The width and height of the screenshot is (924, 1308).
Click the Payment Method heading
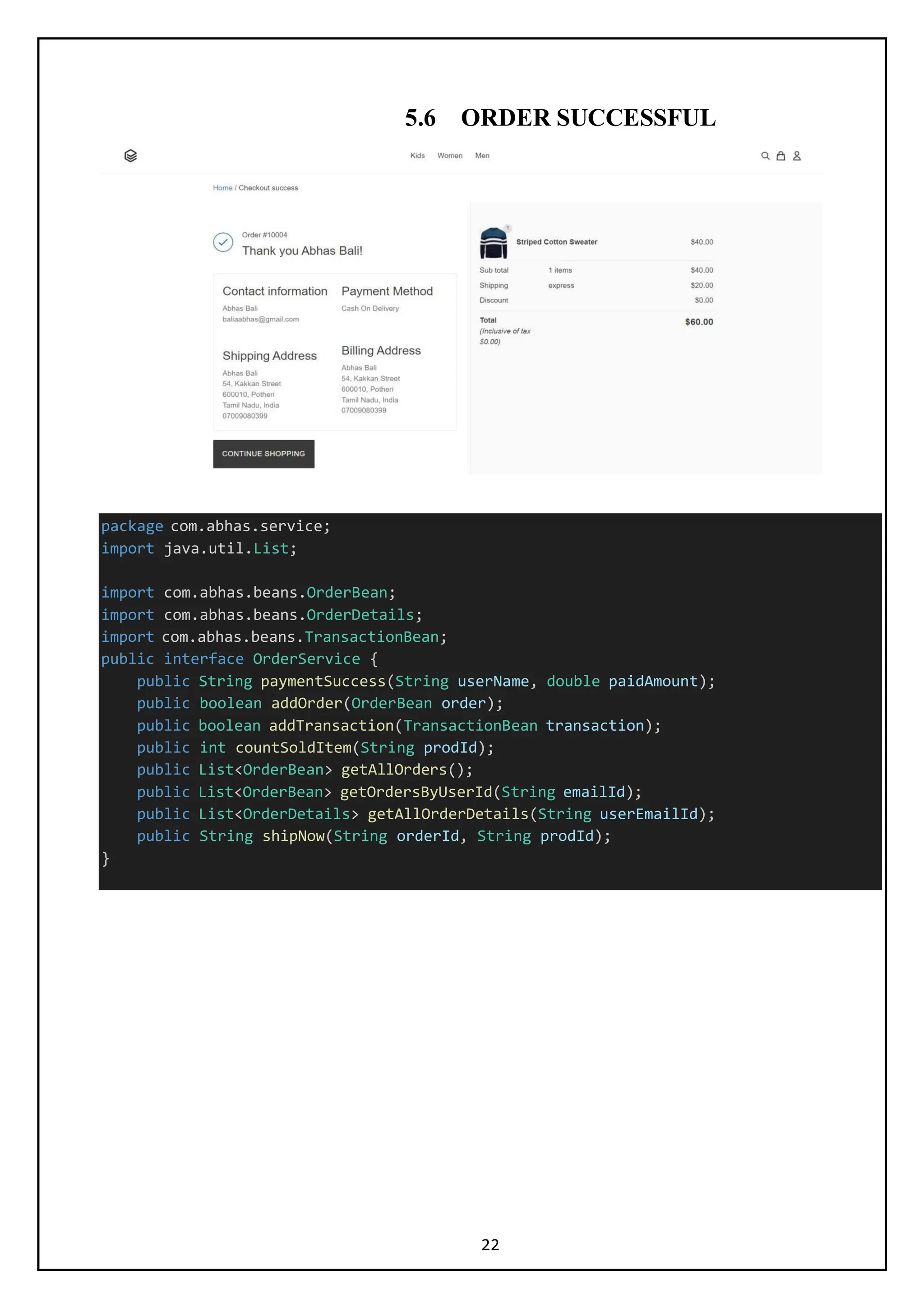[387, 291]
